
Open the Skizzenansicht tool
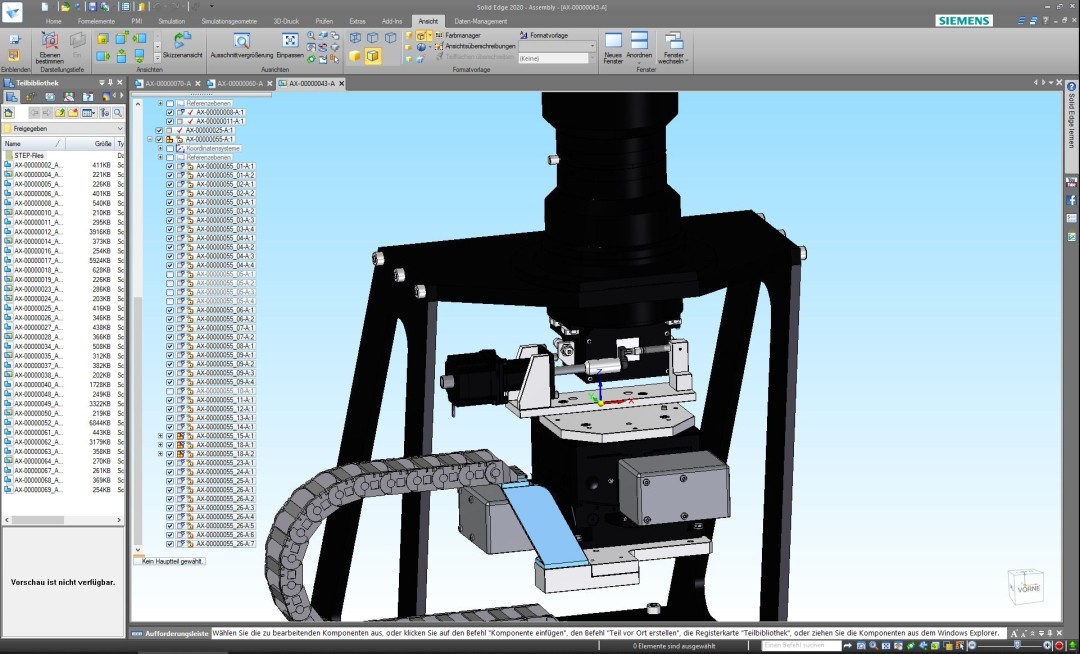(x=182, y=42)
